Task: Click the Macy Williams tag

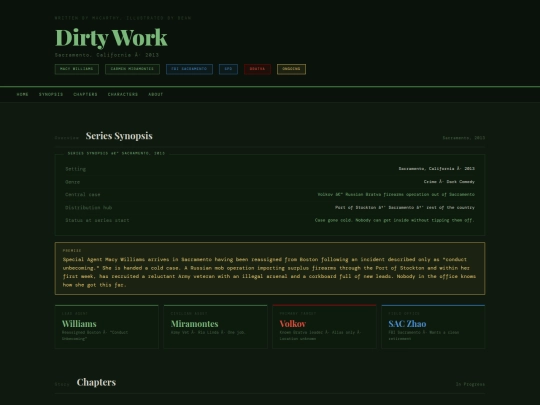Action: click(x=77, y=69)
